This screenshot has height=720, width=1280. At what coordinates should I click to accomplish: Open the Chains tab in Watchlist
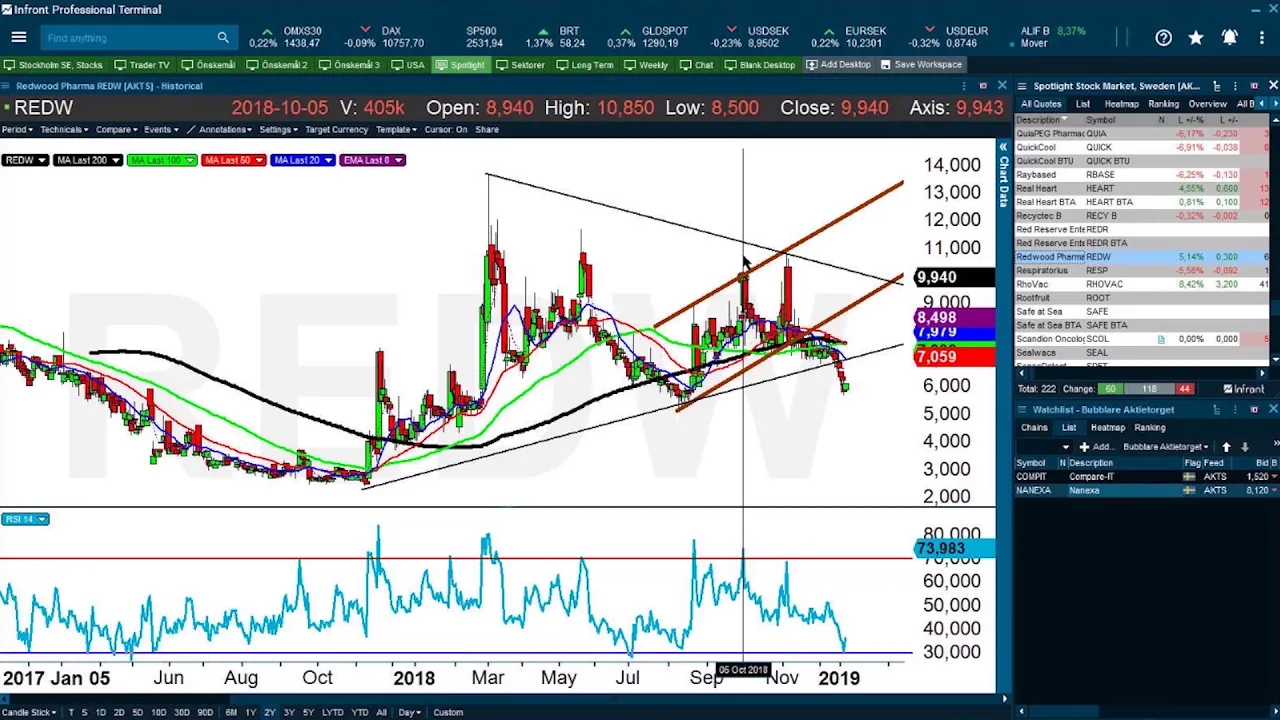tap(1034, 428)
